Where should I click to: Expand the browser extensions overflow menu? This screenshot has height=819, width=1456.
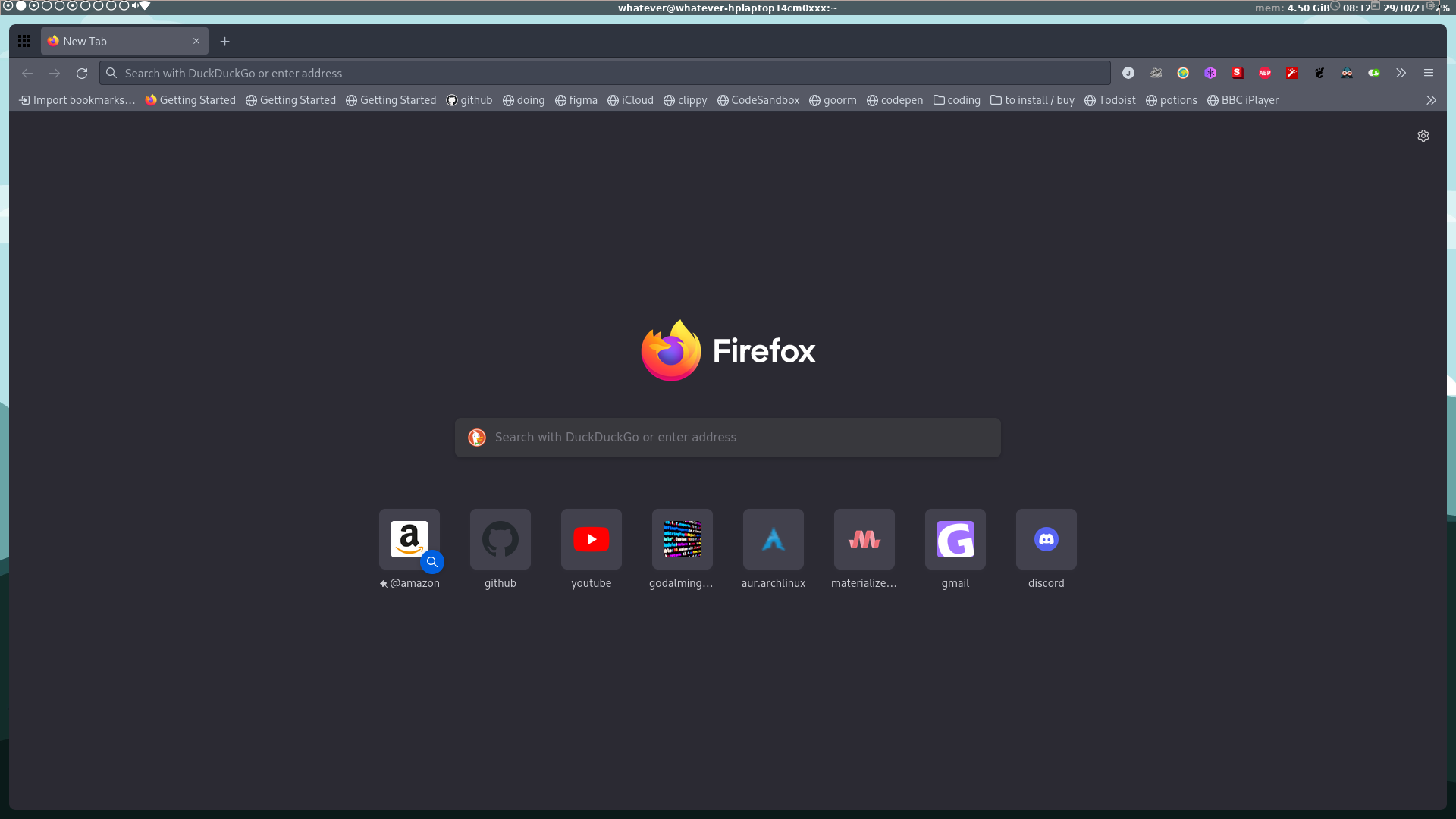click(x=1402, y=72)
